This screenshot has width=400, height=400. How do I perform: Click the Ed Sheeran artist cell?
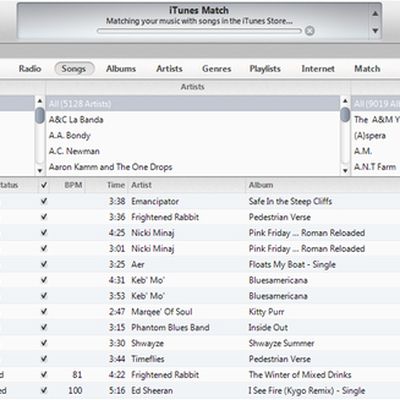pyautogui.click(x=152, y=391)
